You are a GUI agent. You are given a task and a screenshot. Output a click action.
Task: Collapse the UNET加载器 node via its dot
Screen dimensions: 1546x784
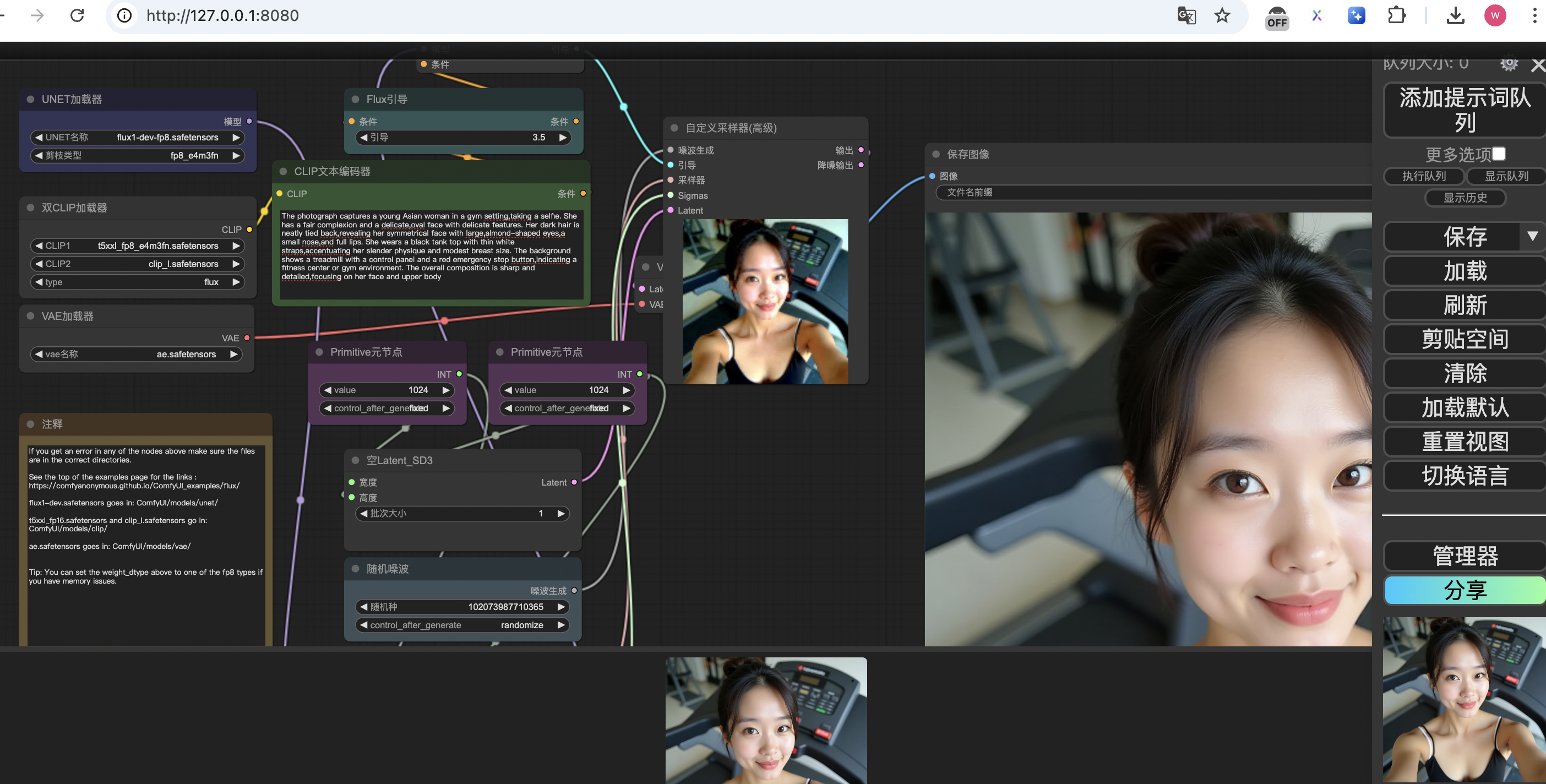click(31, 99)
